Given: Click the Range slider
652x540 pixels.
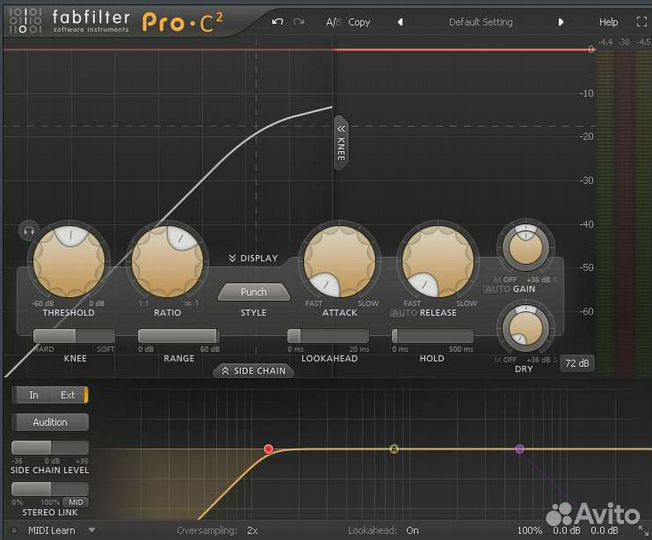Looking at the screenshot, I should 178,336.
